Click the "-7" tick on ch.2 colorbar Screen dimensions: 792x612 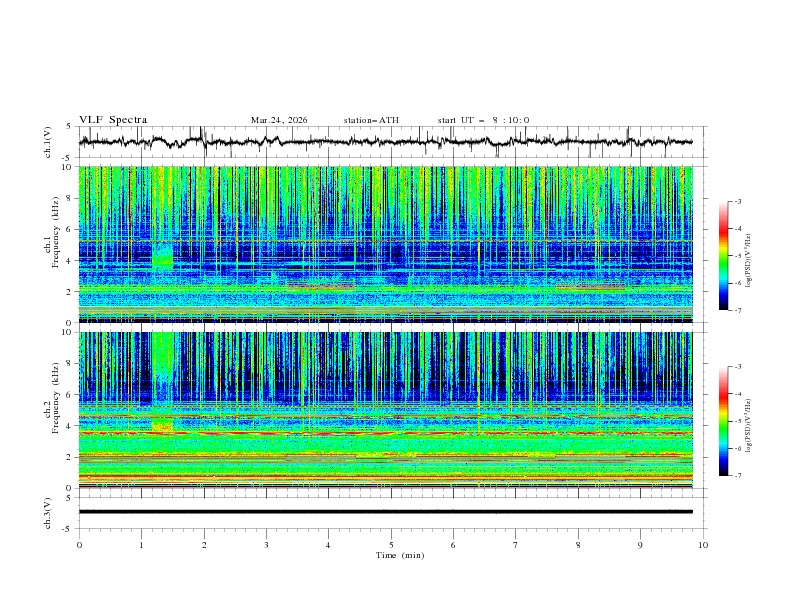(737, 475)
